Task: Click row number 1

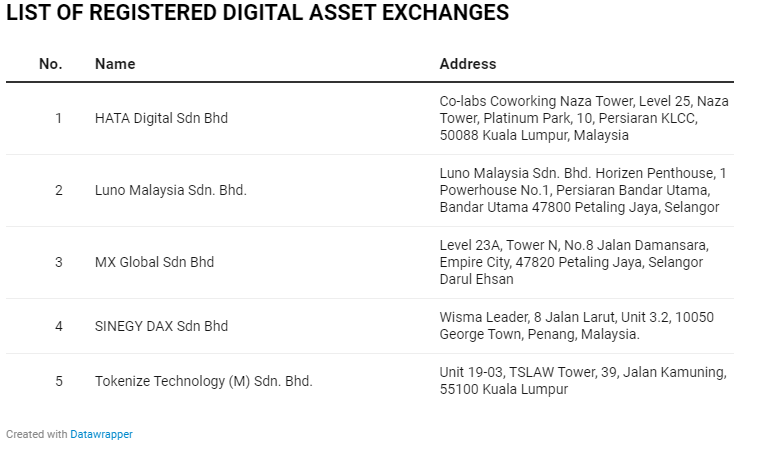Action: tap(58, 118)
